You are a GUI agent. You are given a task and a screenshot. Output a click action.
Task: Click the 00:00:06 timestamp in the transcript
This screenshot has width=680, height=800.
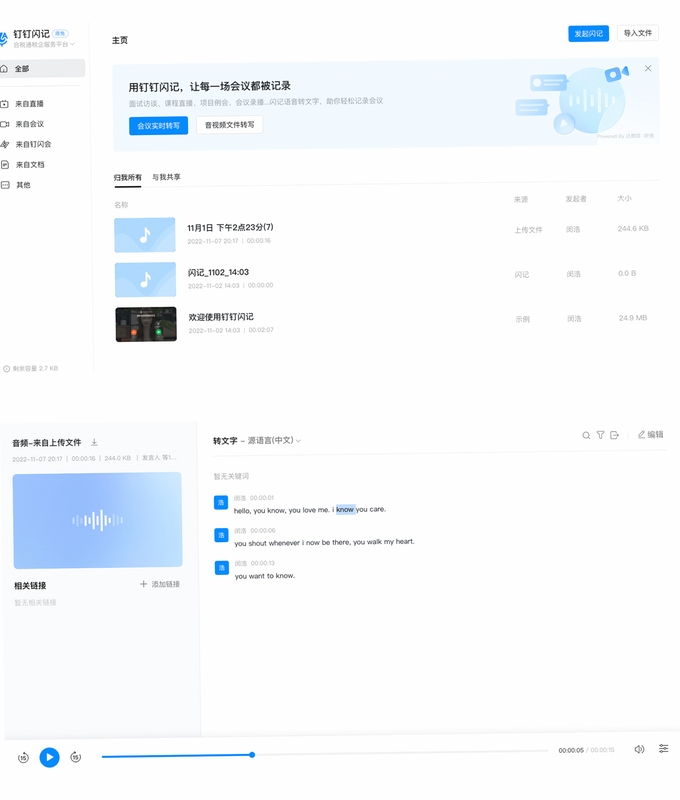tap(263, 530)
